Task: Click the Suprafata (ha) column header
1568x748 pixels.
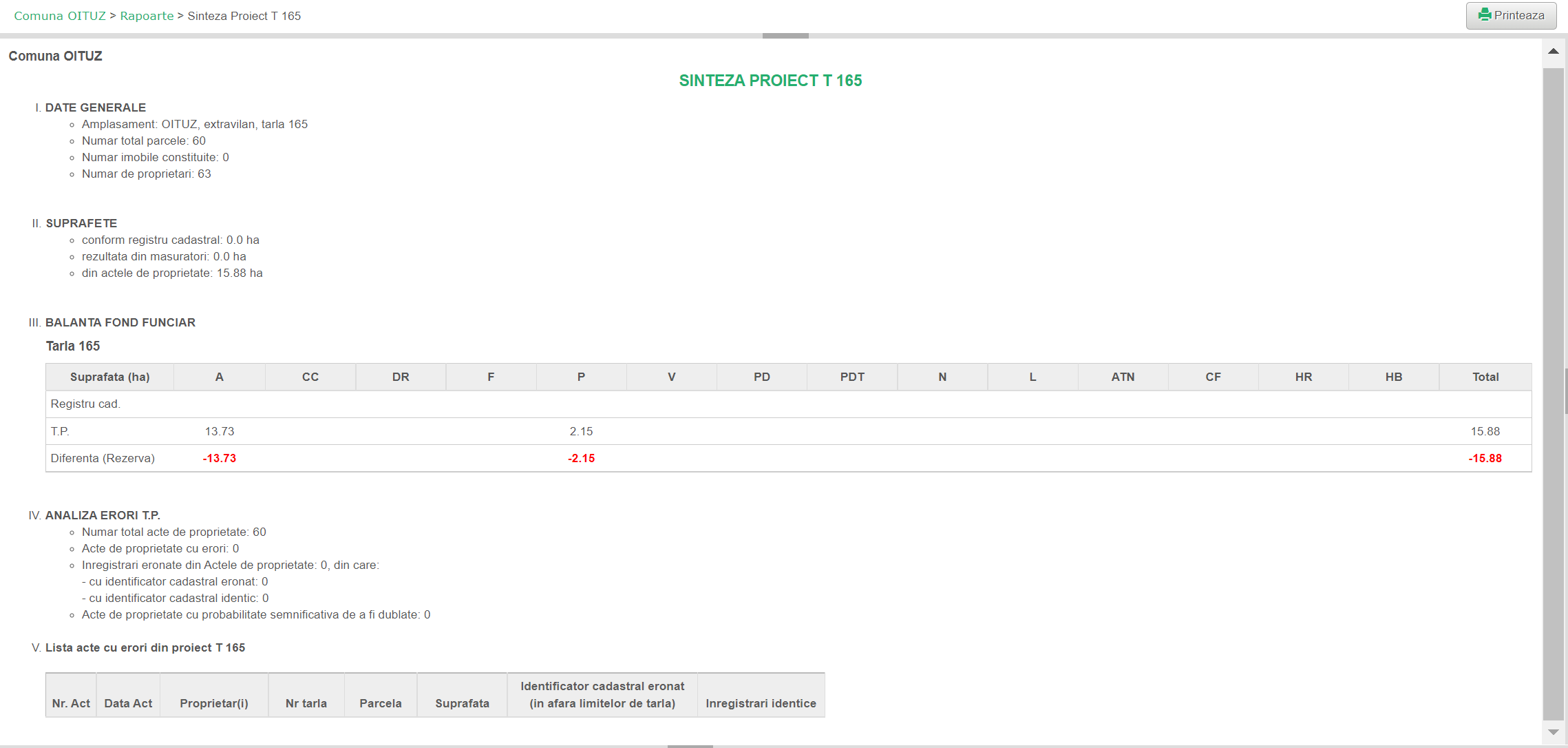Action: click(109, 377)
